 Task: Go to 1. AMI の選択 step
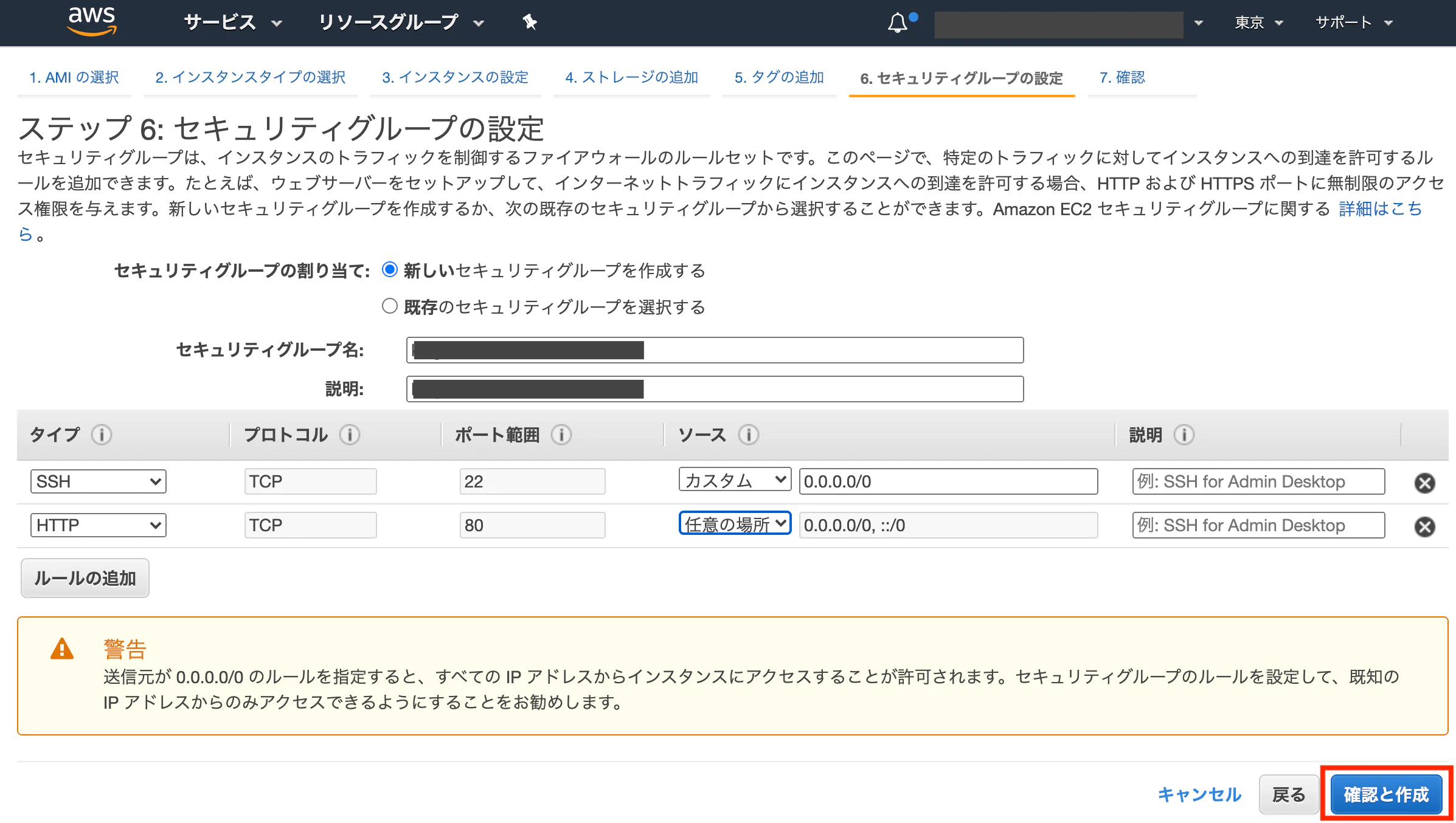(x=74, y=78)
